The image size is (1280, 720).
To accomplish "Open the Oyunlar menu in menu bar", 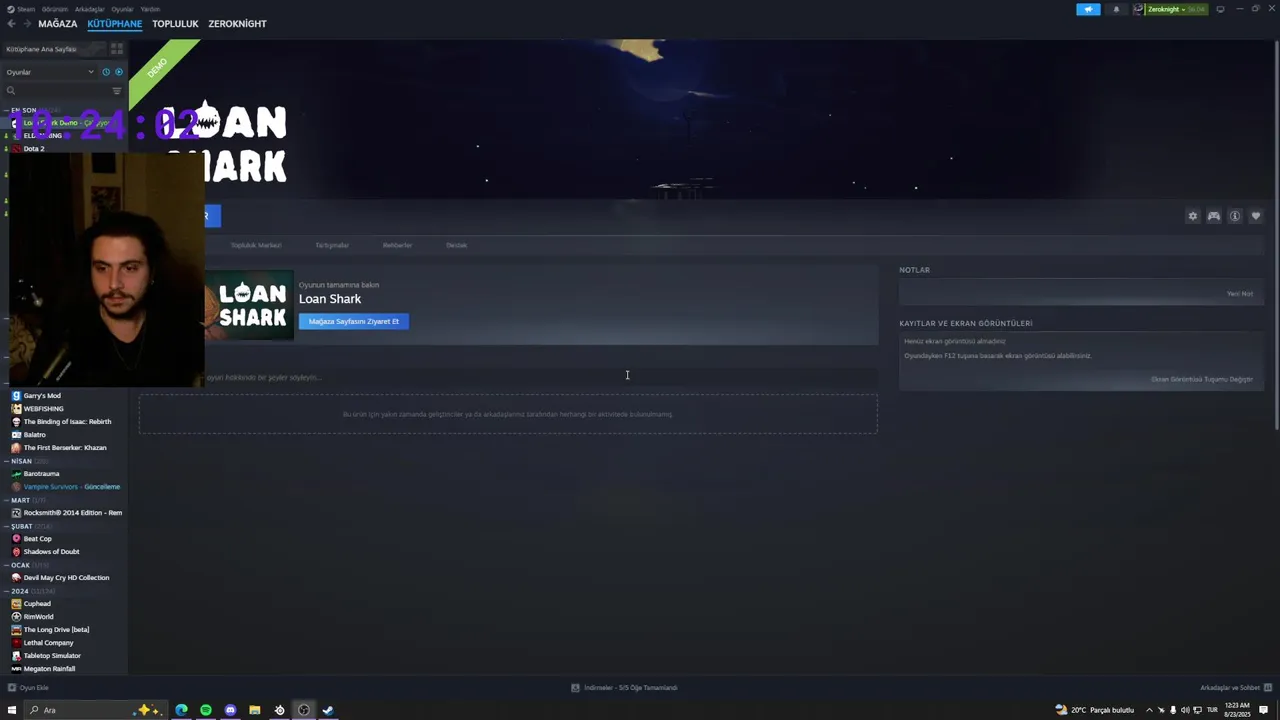I will [122, 9].
